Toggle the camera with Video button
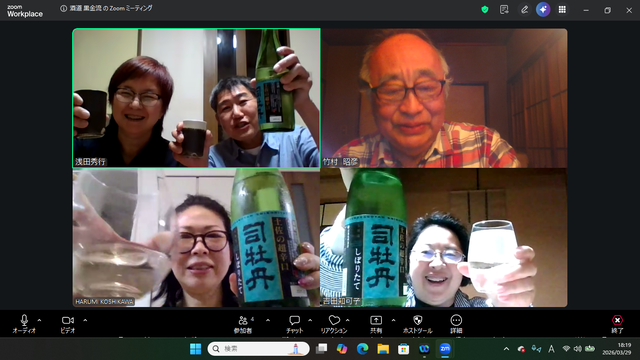Viewport: 640px width, 360px height. [x=68, y=324]
